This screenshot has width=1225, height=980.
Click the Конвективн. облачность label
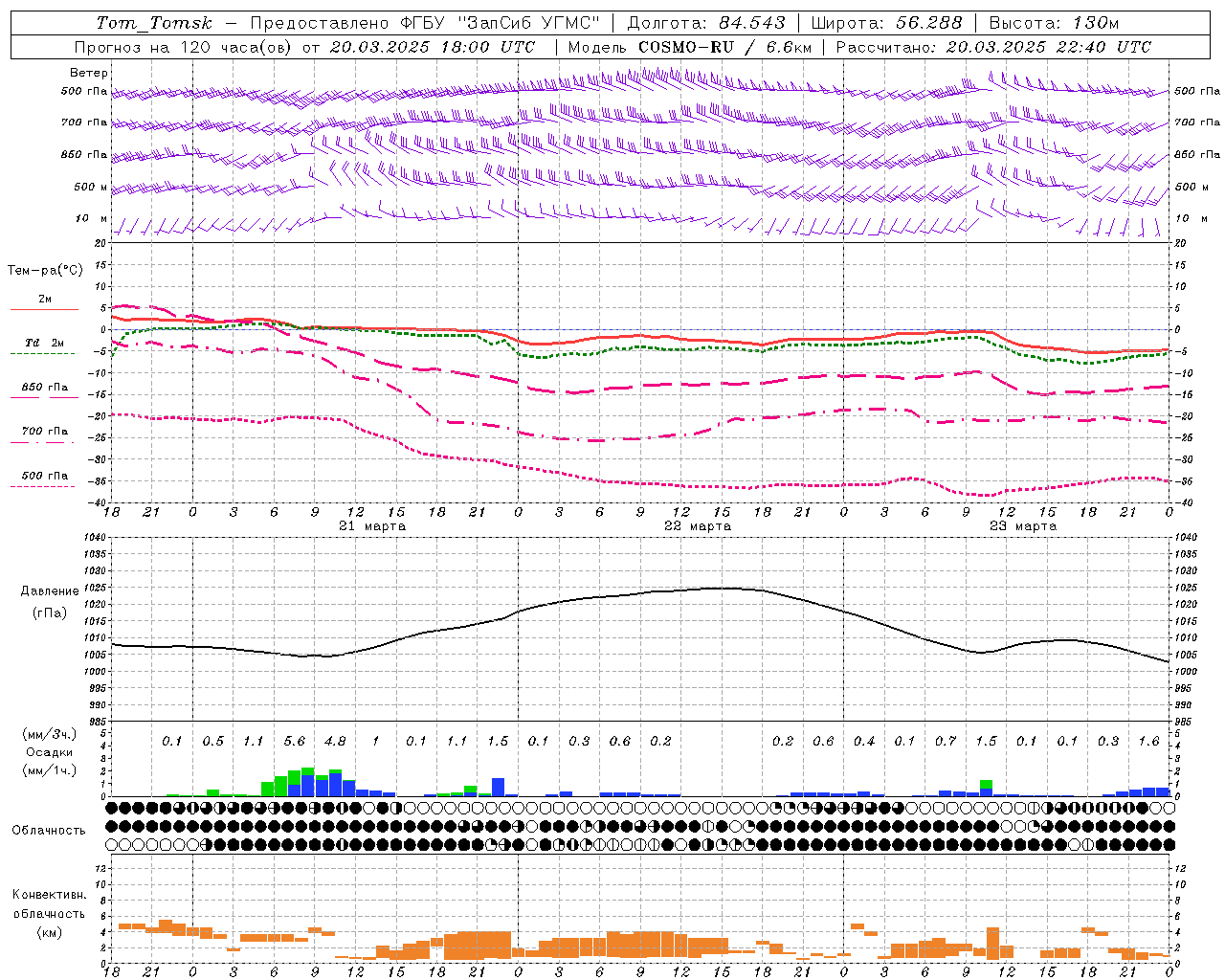49,904
